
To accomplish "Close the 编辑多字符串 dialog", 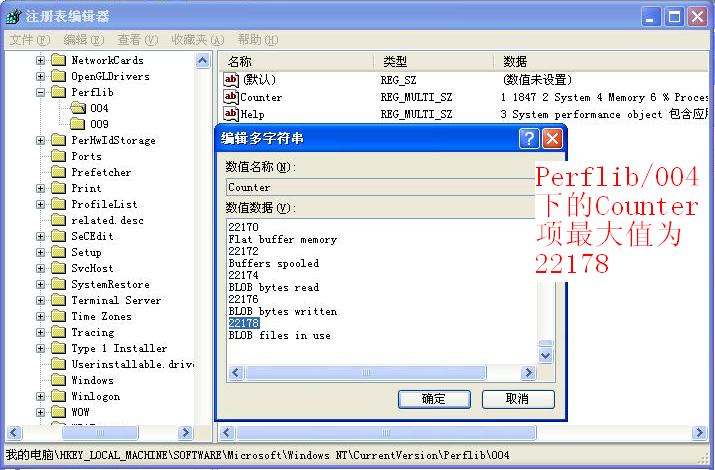I will click(x=552, y=138).
